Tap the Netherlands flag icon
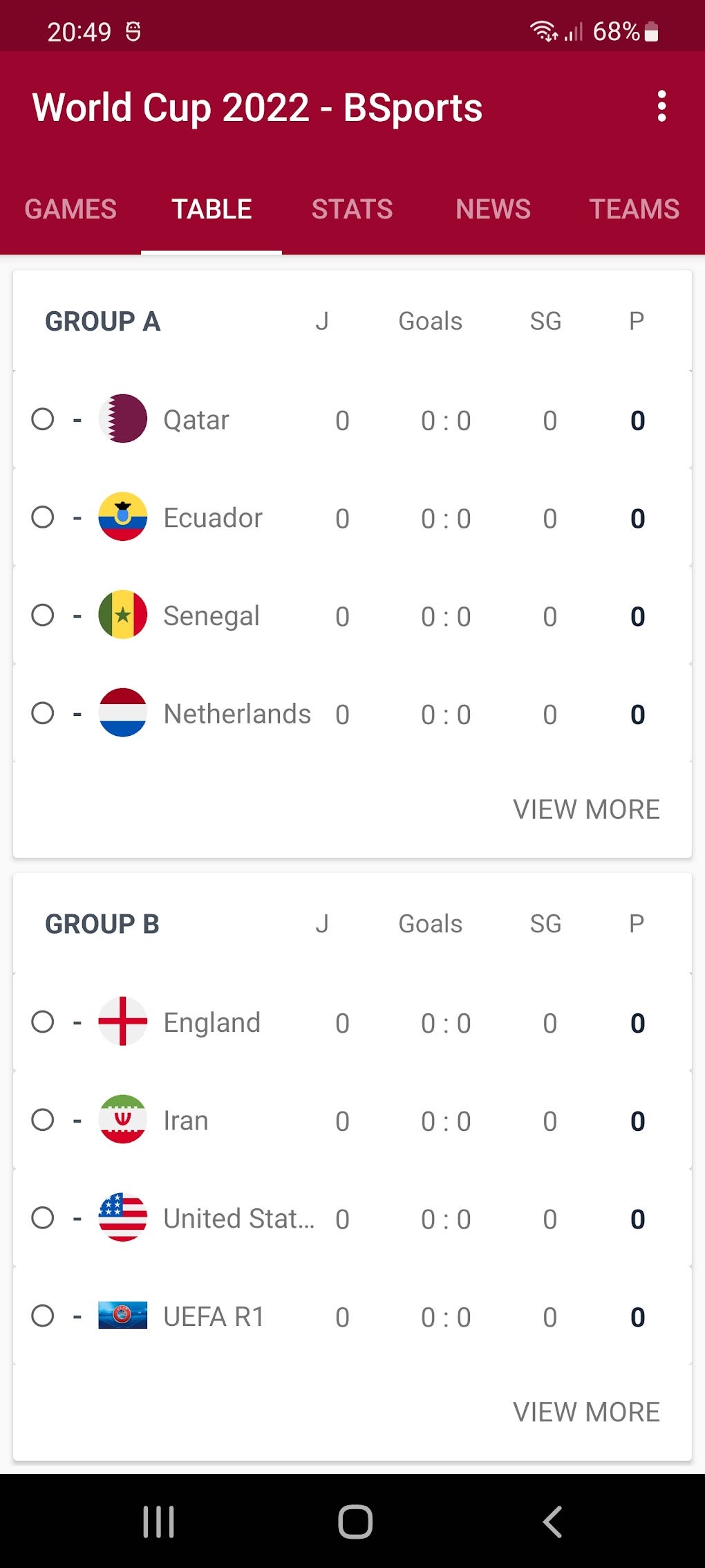This screenshot has height=1568, width=705. pos(123,713)
